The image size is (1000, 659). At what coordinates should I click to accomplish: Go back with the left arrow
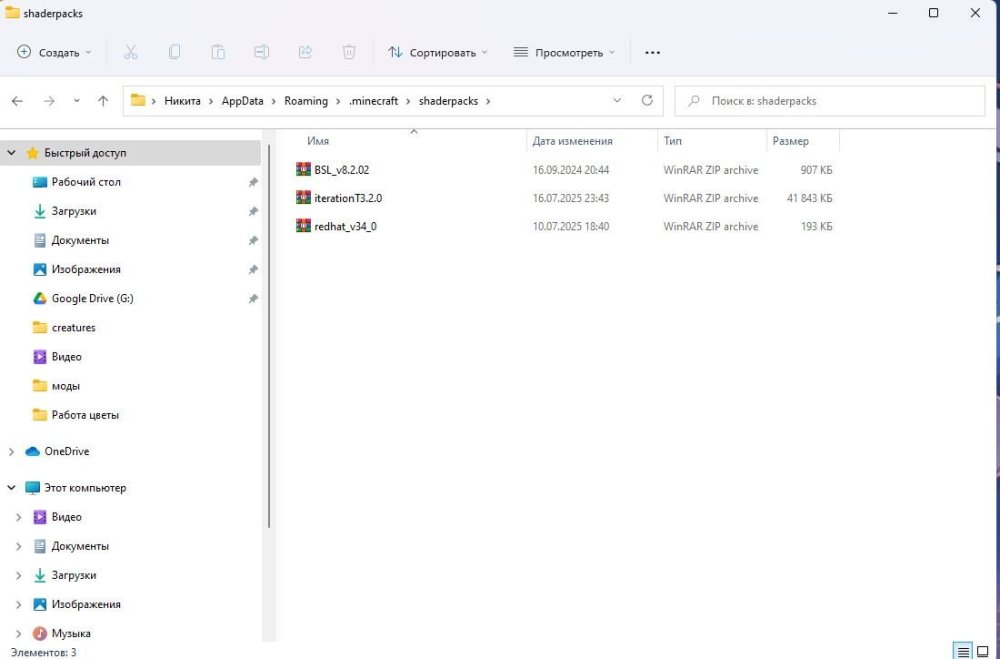pos(17,101)
